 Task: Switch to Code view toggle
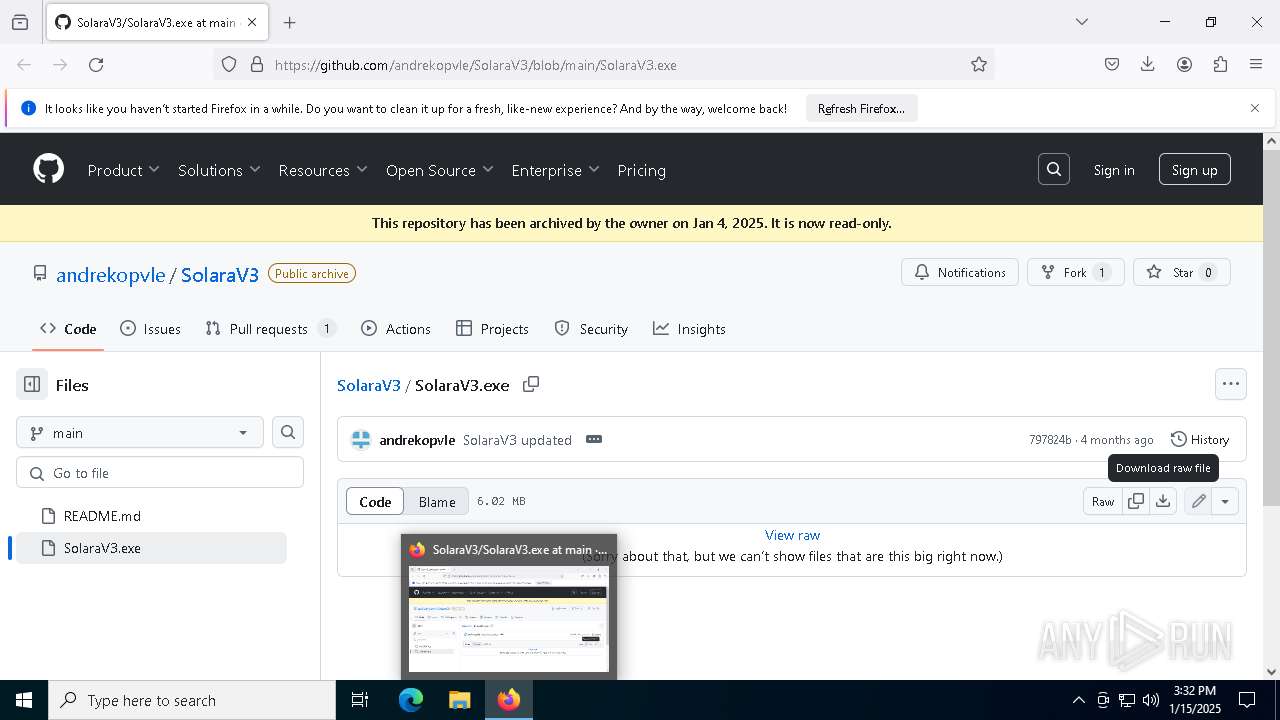[375, 501]
